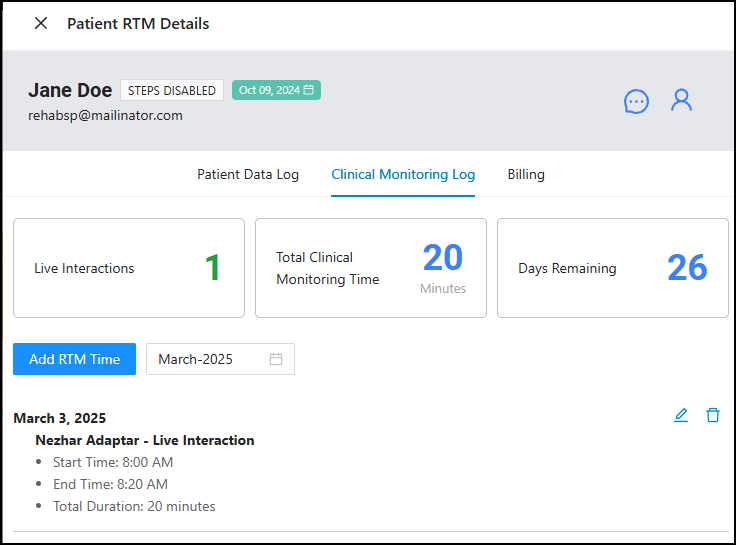Select the Live Interactions summary card
This screenshot has height=545, width=736.
128,268
